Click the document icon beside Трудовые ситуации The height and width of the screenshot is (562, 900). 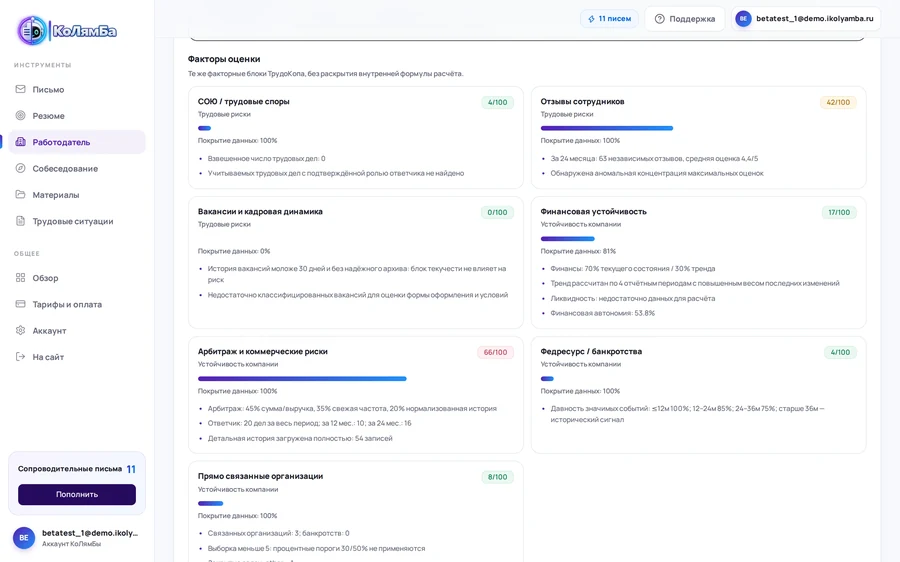click(21, 221)
